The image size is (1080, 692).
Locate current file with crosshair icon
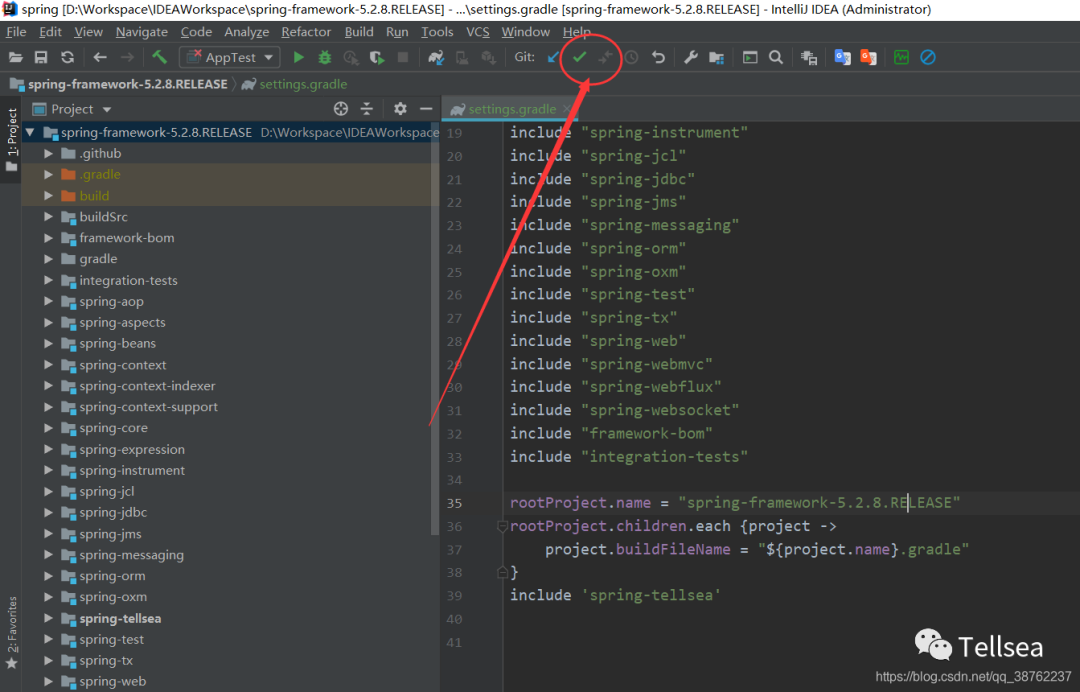tap(341, 109)
